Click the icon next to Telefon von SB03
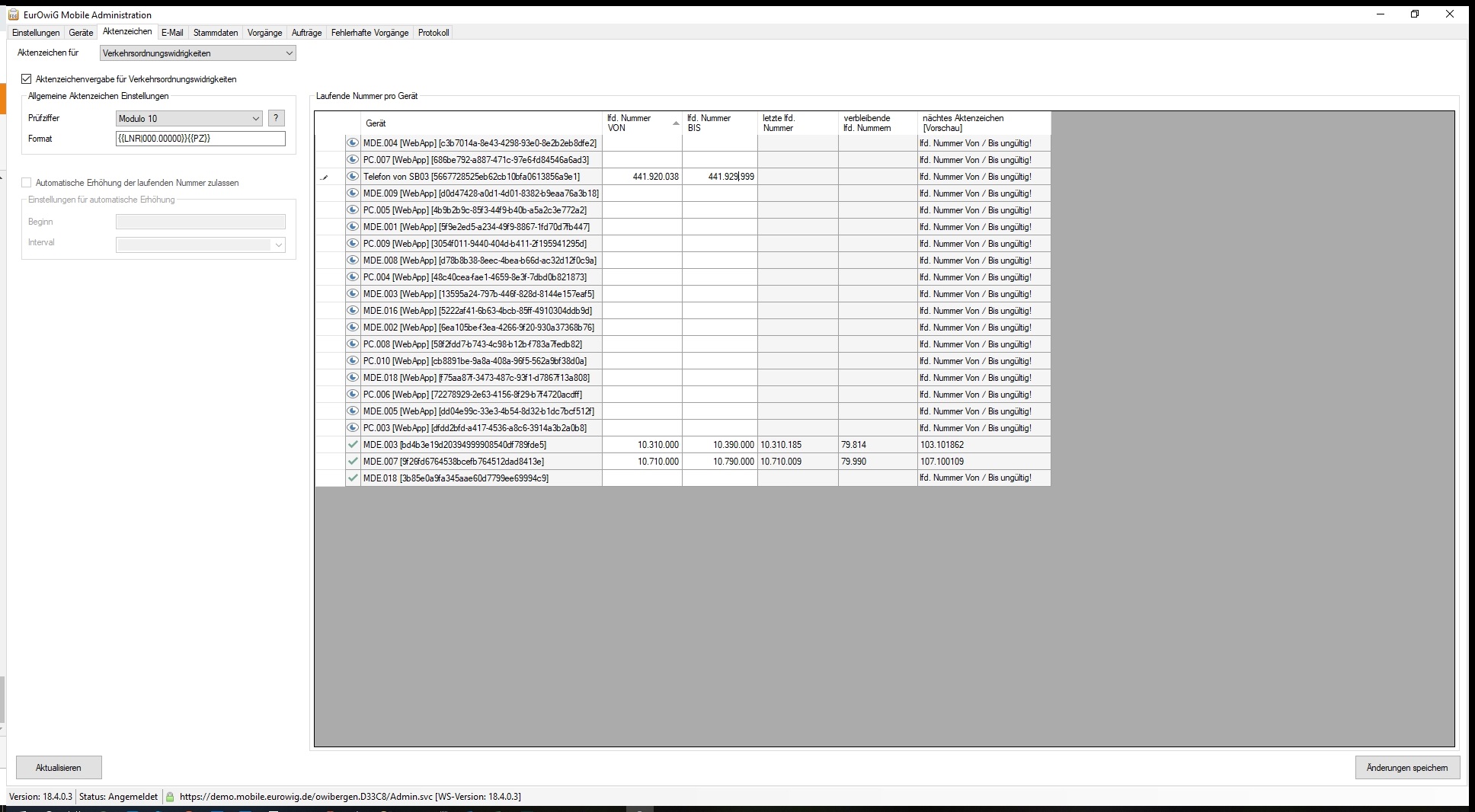1475x812 pixels. coord(353,177)
